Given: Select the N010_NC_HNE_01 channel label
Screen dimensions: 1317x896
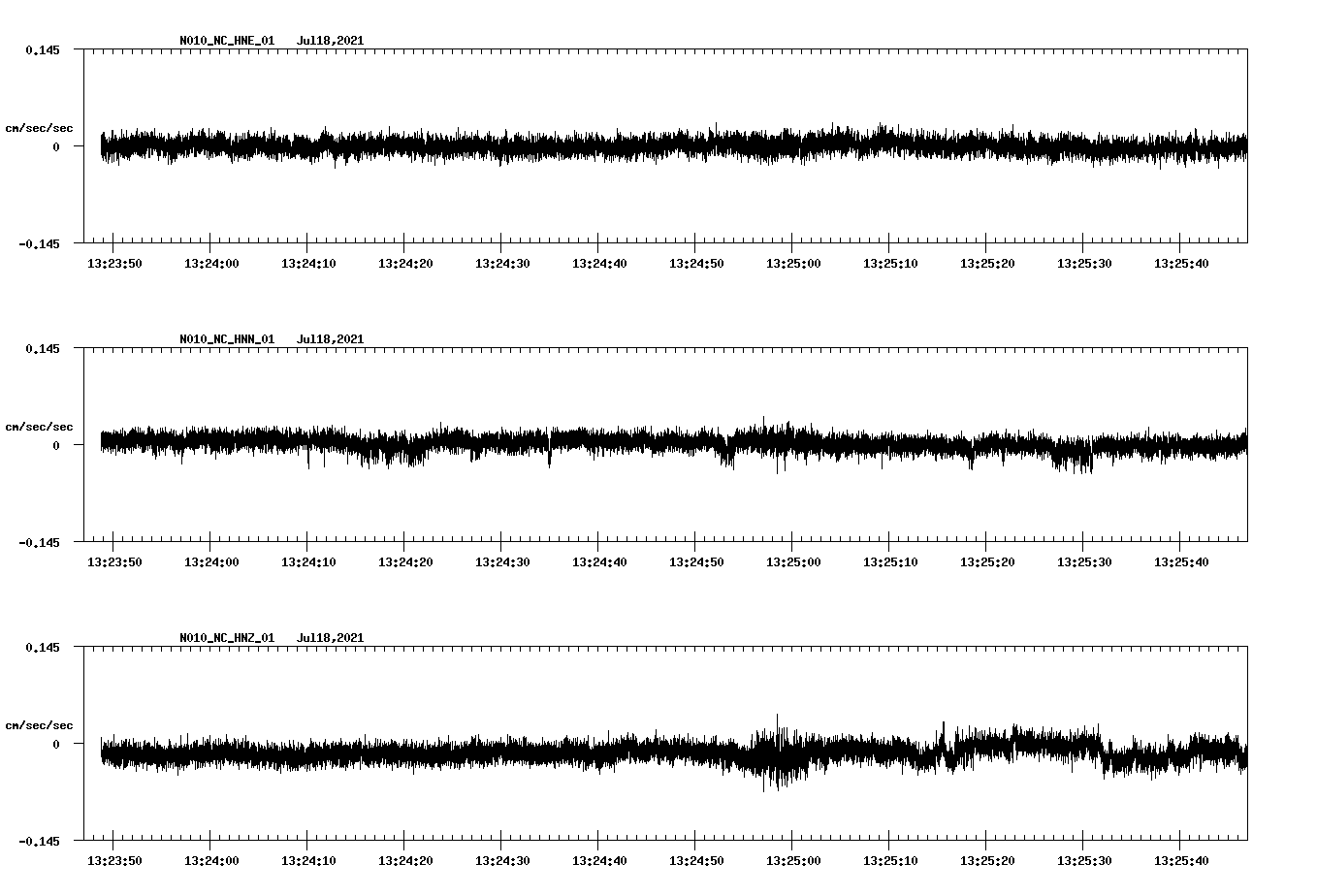Looking at the screenshot, I should pos(225,41).
